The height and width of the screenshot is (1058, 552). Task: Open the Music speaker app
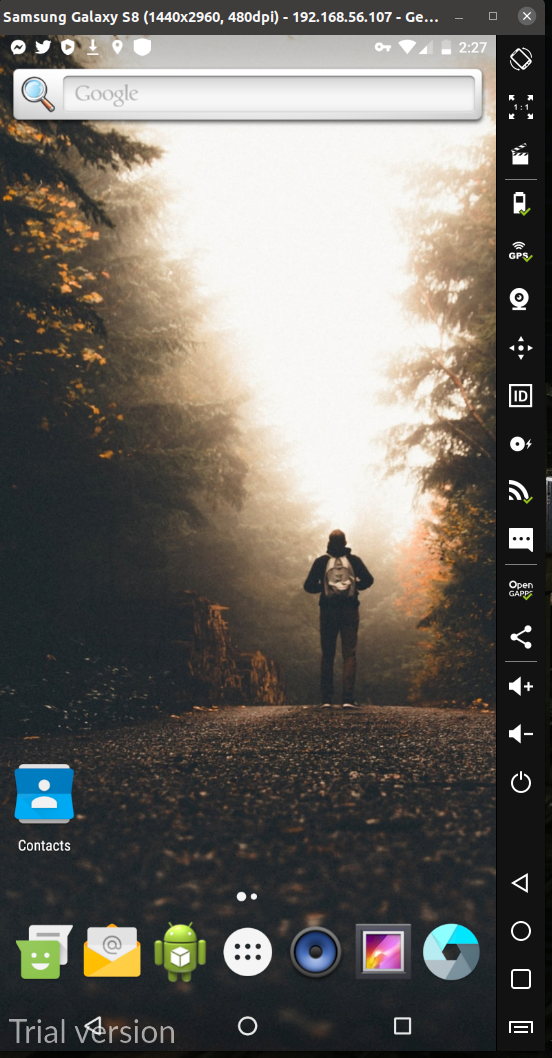[316, 952]
